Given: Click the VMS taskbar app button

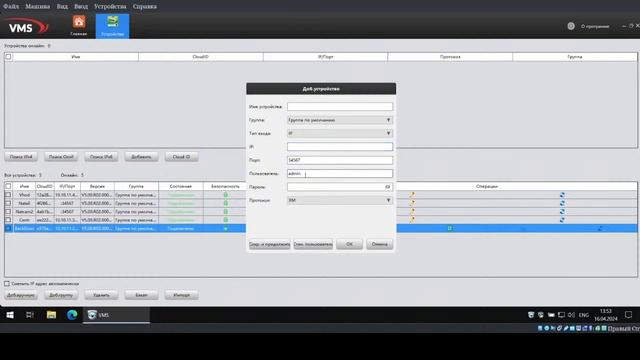Looking at the screenshot, I should click(116, 315).
